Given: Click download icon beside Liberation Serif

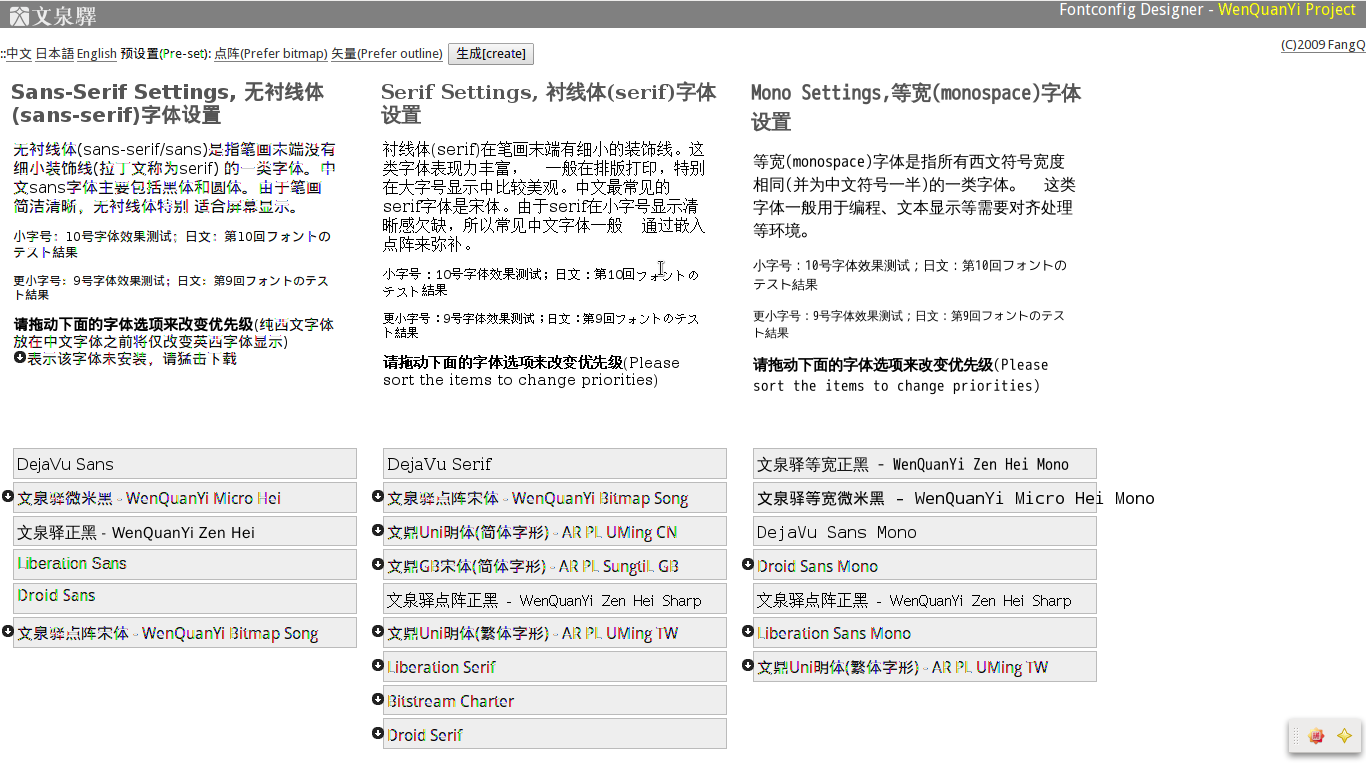Looking at the screenshot, I should point(378,665).
